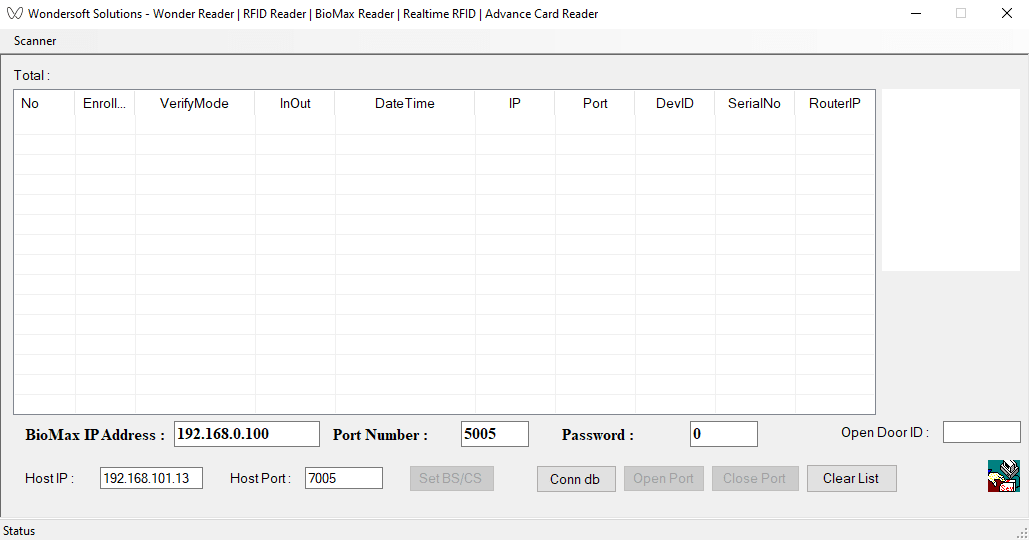
Task: Focus the BioMax IP Address field
Action: [246, 434]
